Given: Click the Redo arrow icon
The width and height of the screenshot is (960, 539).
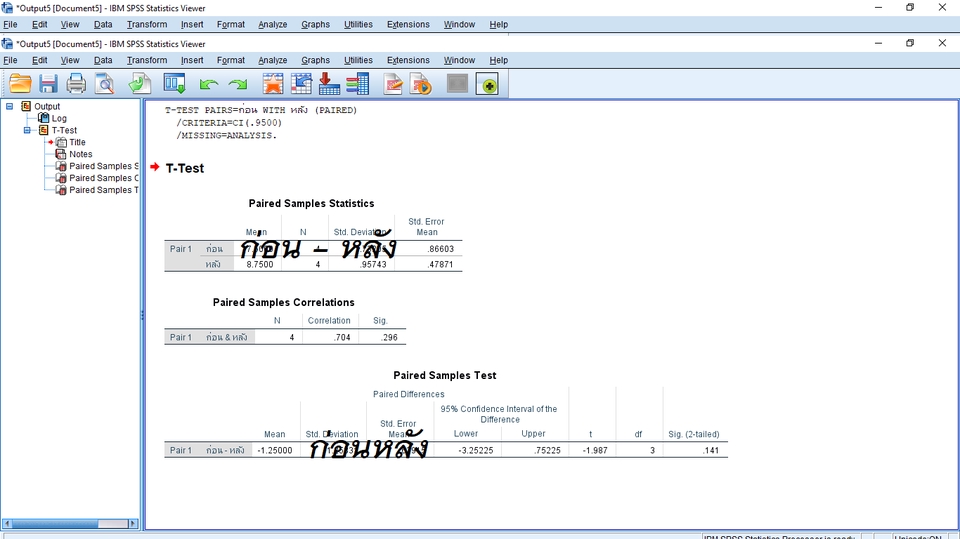Looking at the screenshot, I should coord(237,85).
